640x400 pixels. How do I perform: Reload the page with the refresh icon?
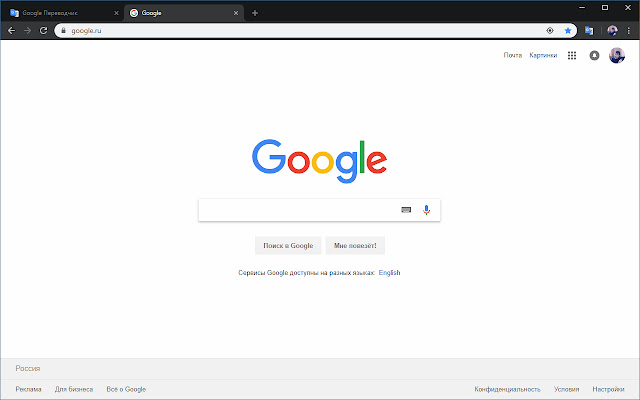(43, 31)
